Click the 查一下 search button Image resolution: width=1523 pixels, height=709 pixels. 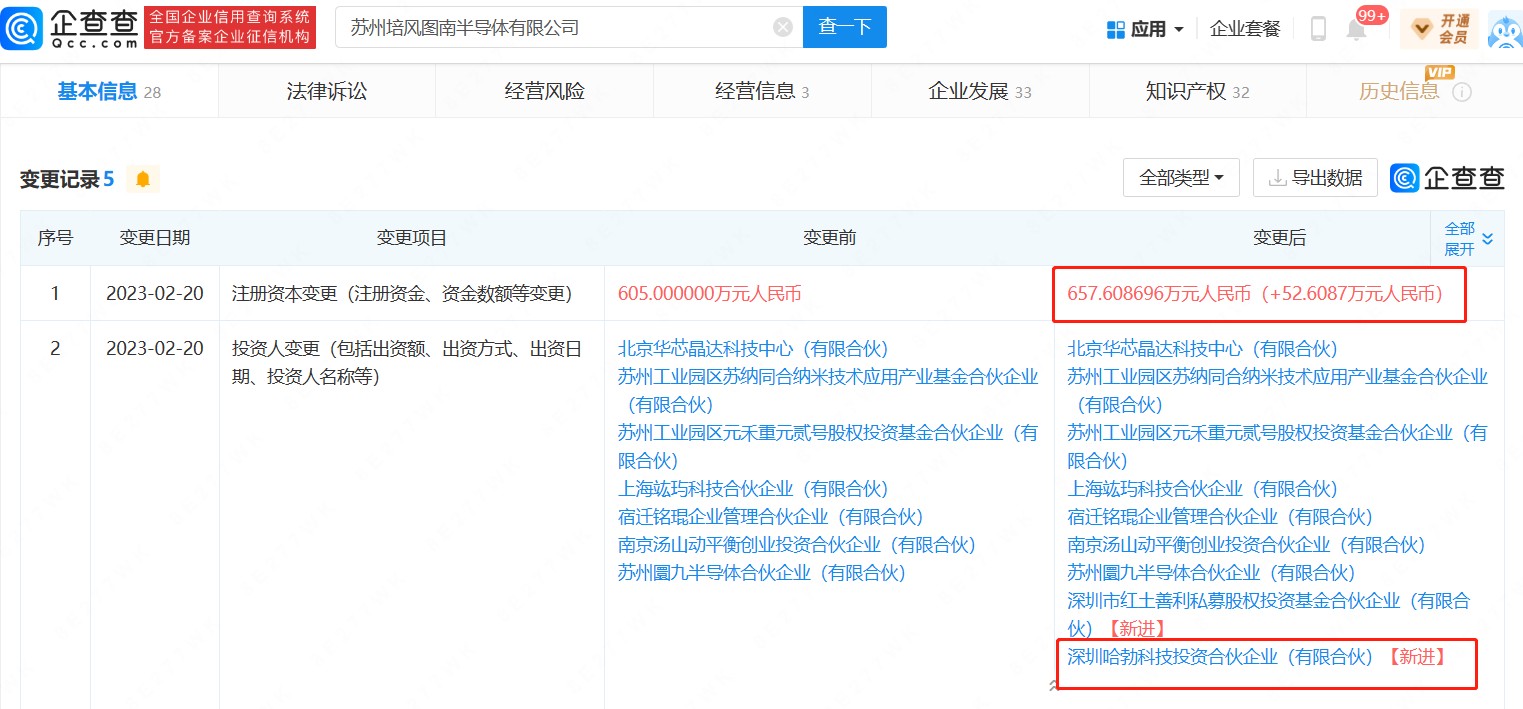point(844,27)
